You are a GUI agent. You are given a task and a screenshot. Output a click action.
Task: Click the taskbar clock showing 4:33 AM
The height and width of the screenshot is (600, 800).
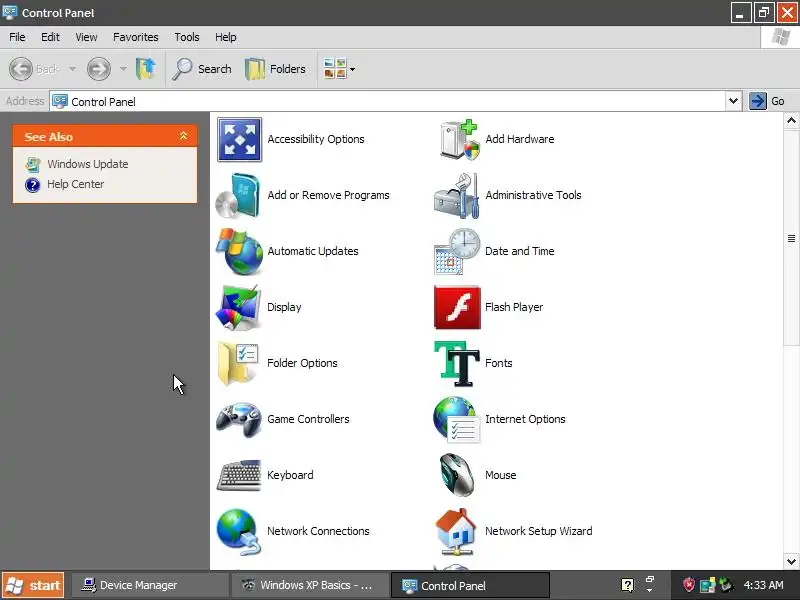(x=764, y=585)
